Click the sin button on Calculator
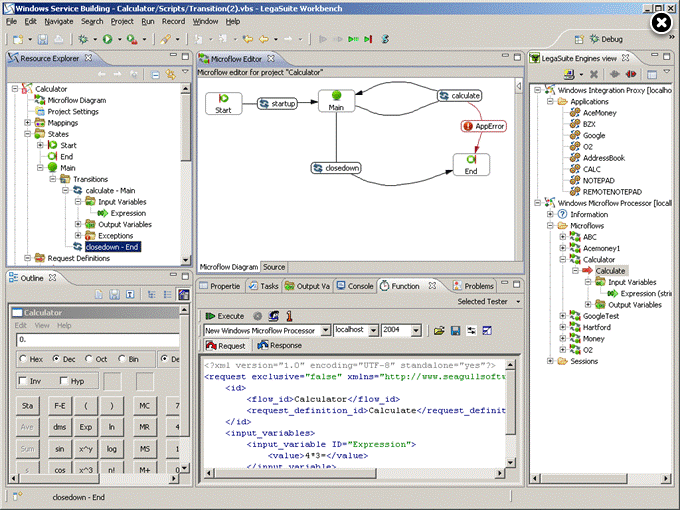680x510 pixels. [x=59, y=449]
